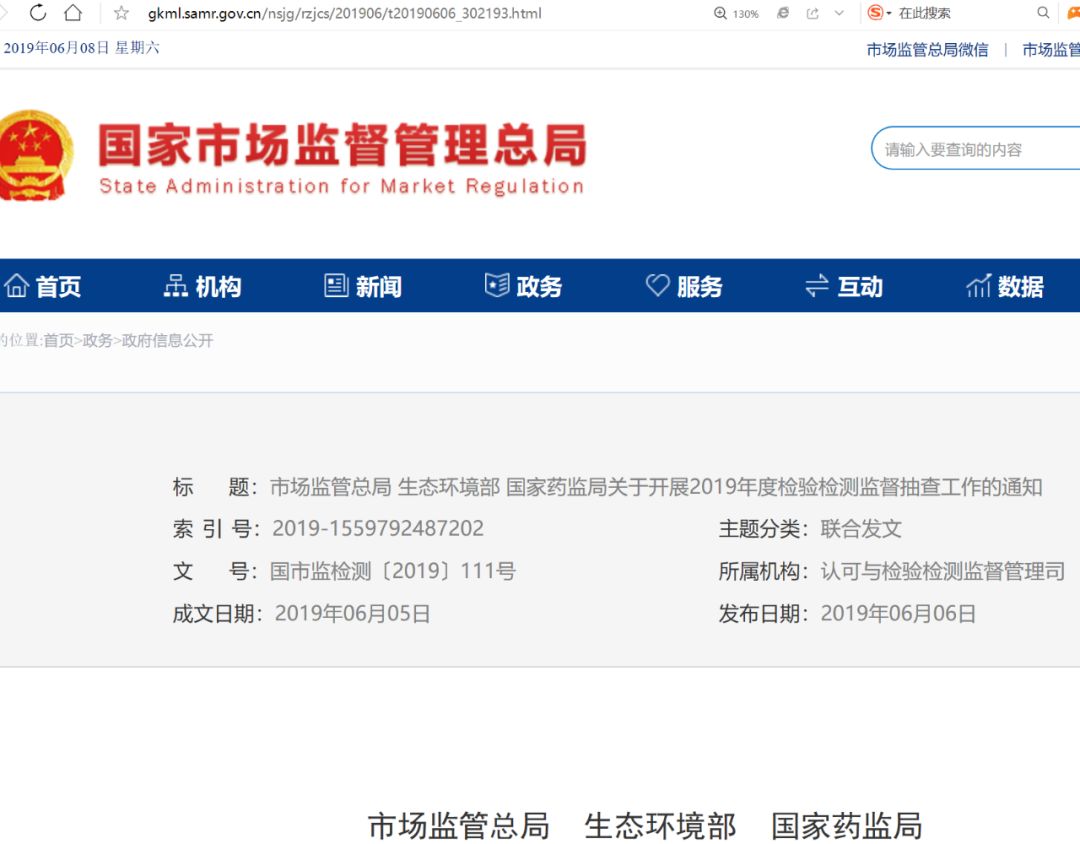Click the newspaper icon beside 新闻
The height and width of the screenshot is (844, 1080).
coord(336,285)
